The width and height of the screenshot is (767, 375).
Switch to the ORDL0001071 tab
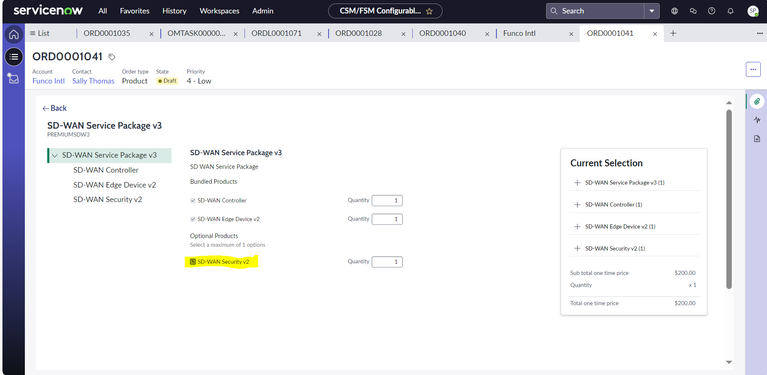click(276, 33)
